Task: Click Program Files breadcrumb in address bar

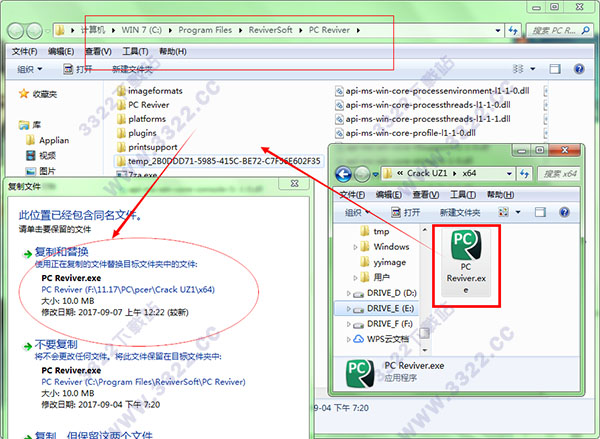Action: click(205, 30)
